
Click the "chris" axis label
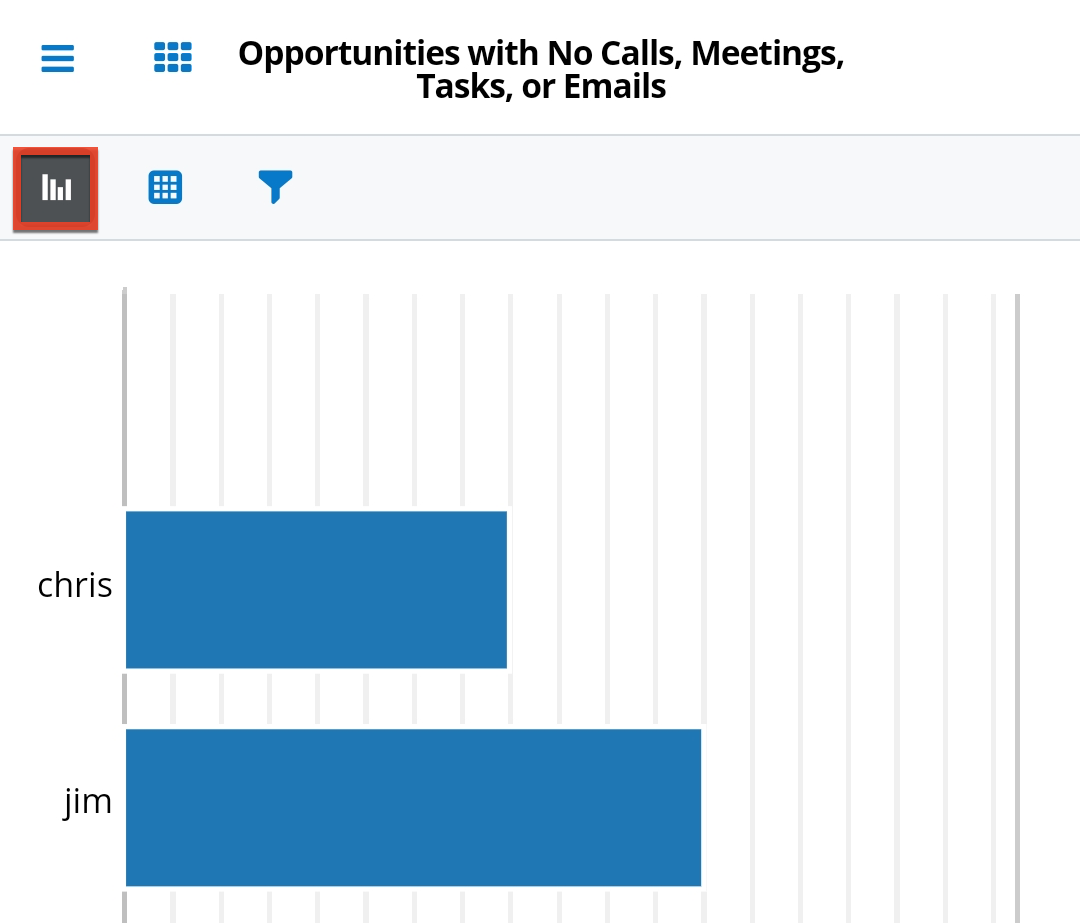point(75,585)
